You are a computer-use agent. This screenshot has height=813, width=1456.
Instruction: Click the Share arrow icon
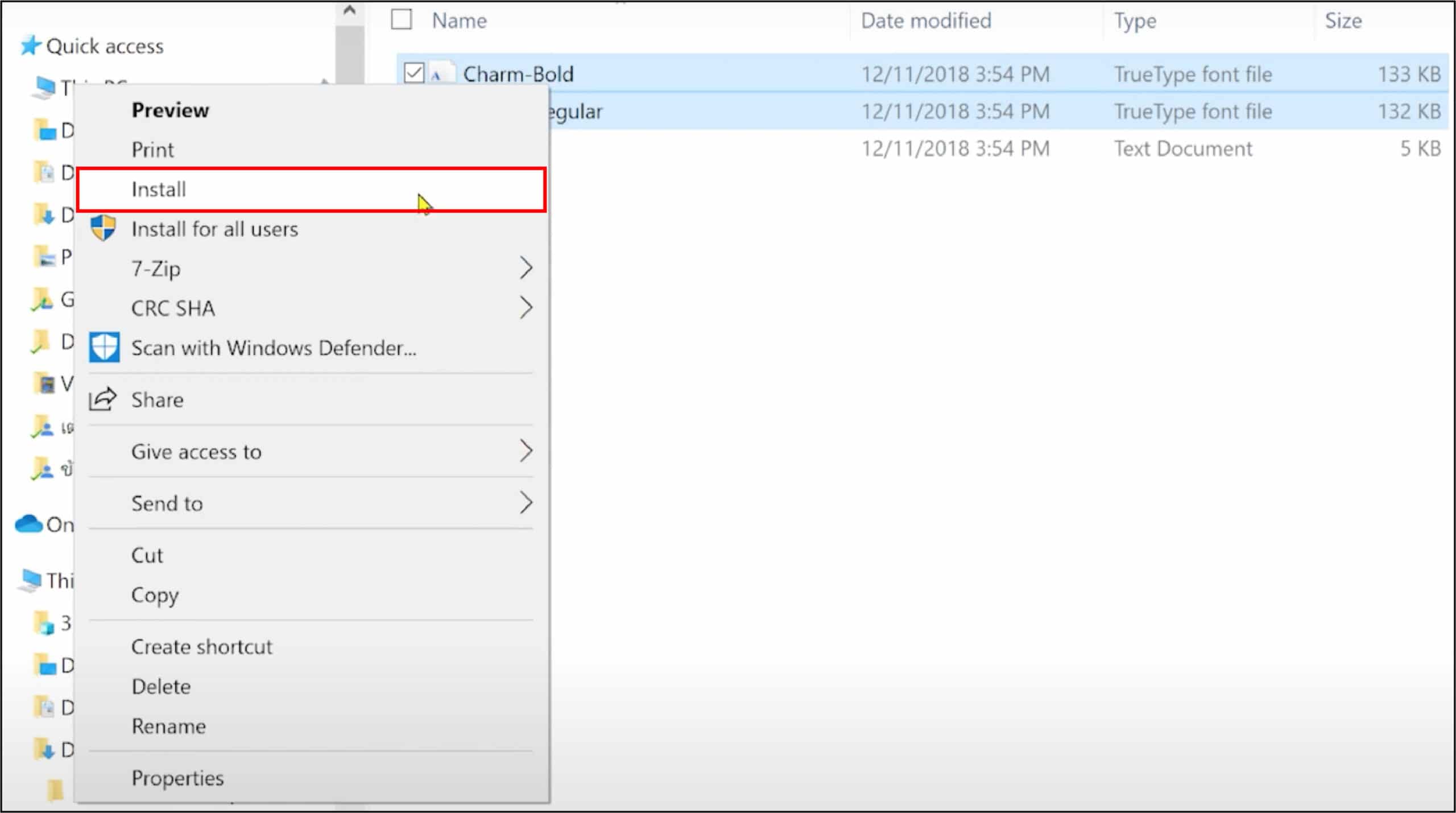(x=103, y=399)
